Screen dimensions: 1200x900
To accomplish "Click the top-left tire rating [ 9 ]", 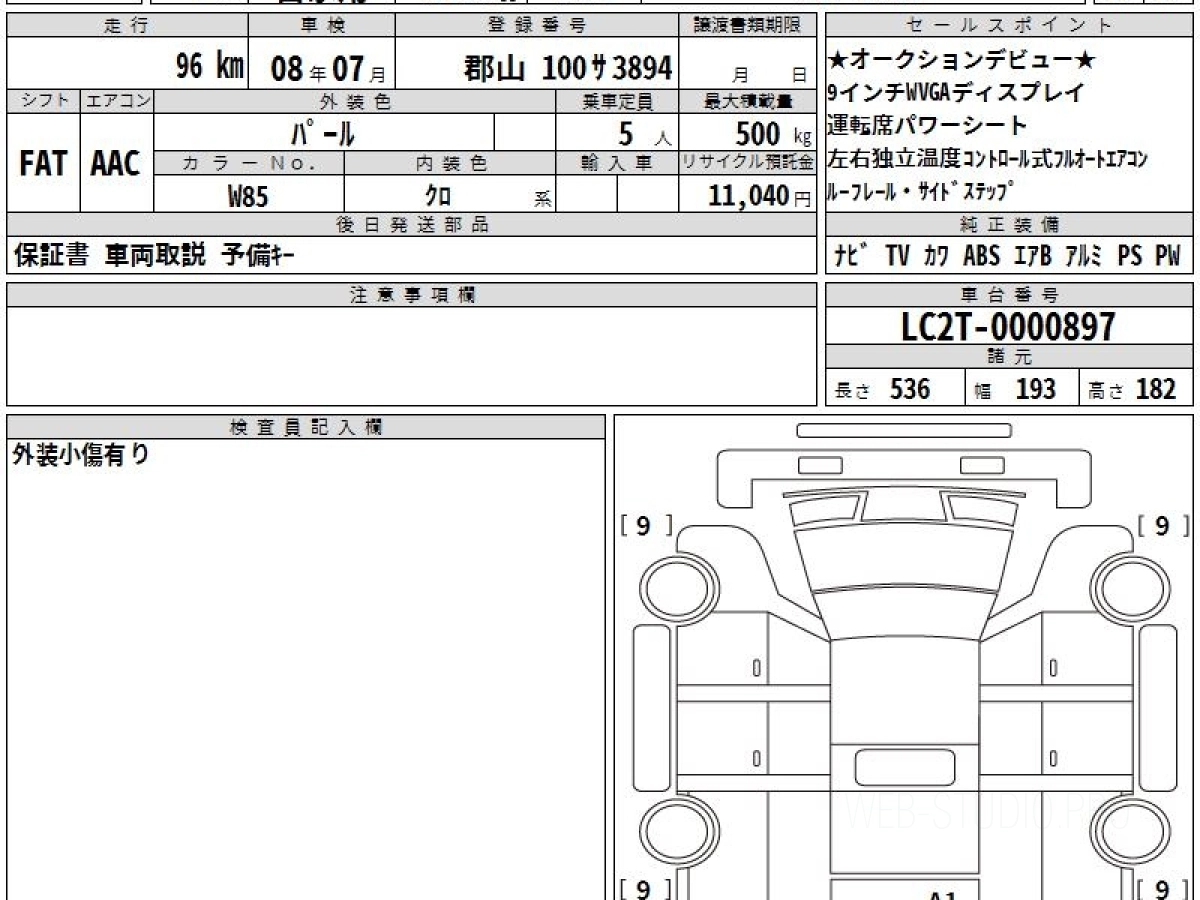I will (x=646, y=526).
